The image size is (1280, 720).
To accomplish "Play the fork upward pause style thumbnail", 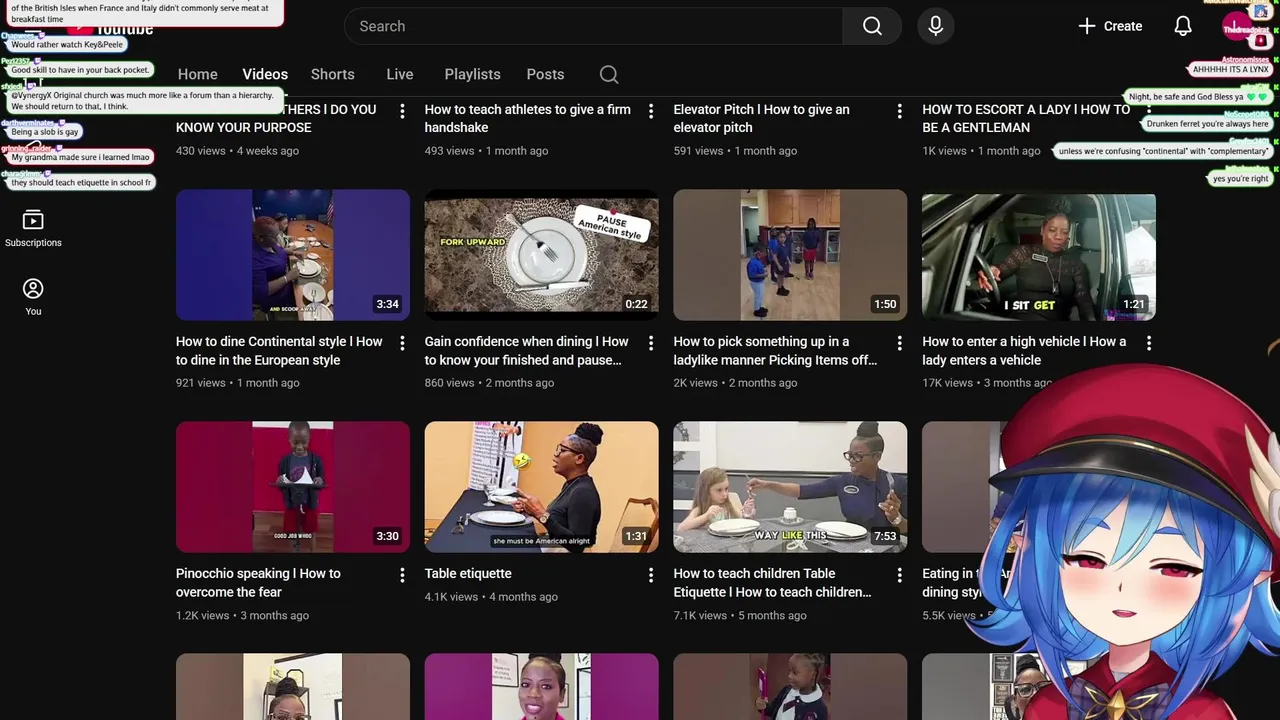I will click(541, 255).
